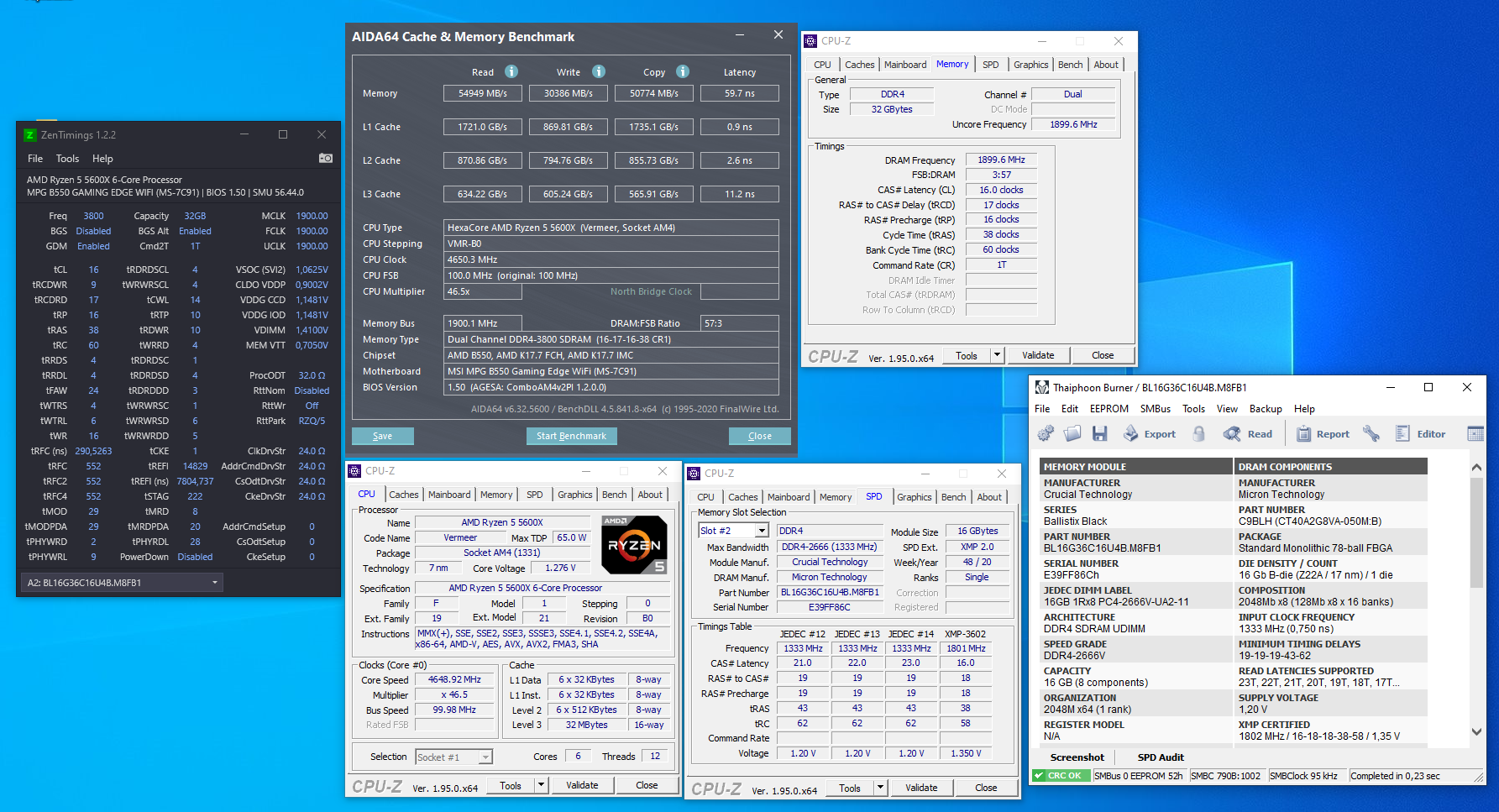Open the Editor from Thaiphoon Burner toolbar
The height and width of the screenshot is (812, 1499).
tap(1421, 434)
